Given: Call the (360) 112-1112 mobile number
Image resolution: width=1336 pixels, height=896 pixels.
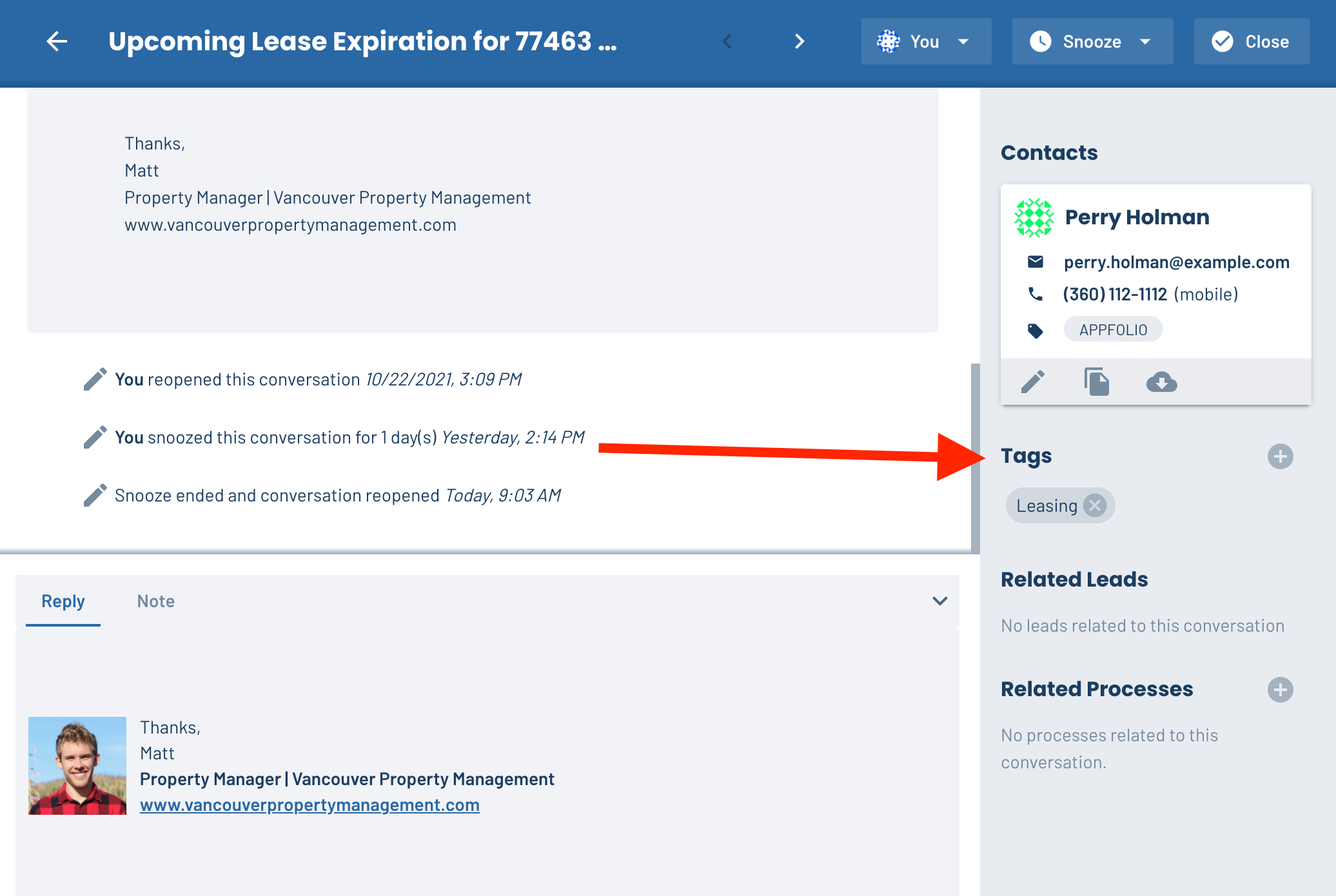Looking at the screenshot, I should tap(1115, 295).
